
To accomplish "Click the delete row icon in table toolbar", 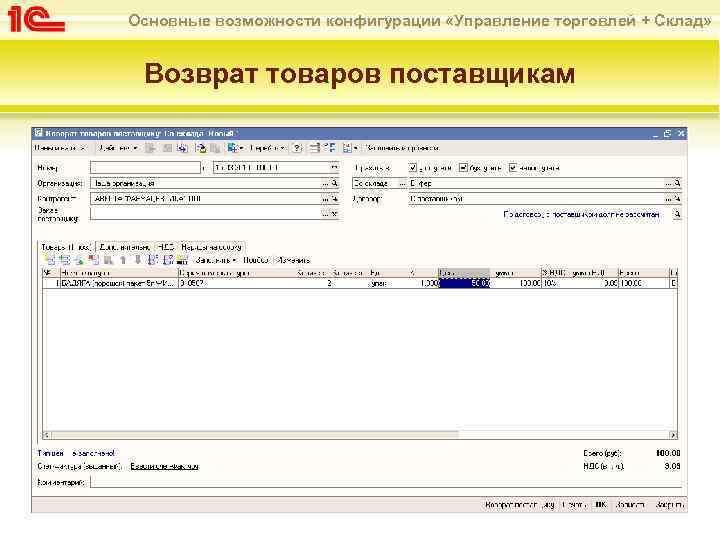I will [x=94, y=260].
